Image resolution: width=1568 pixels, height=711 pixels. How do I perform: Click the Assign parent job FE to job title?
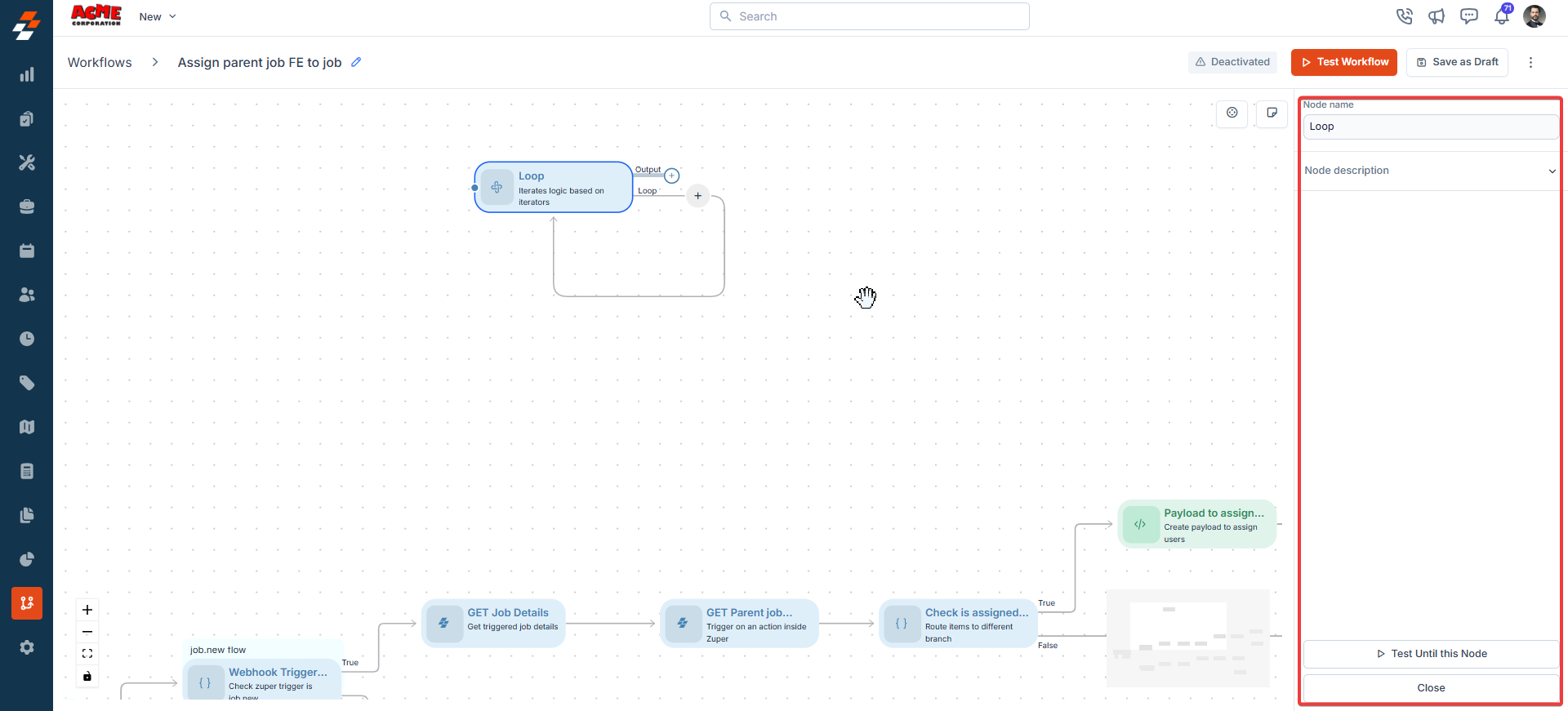[260, 62]
